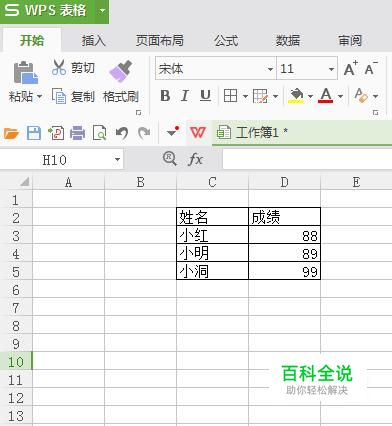Image resolution: width=392 pixels, height=426 pixels.
Task: Select all cells via corner triangle
Action: click(25, 182)
